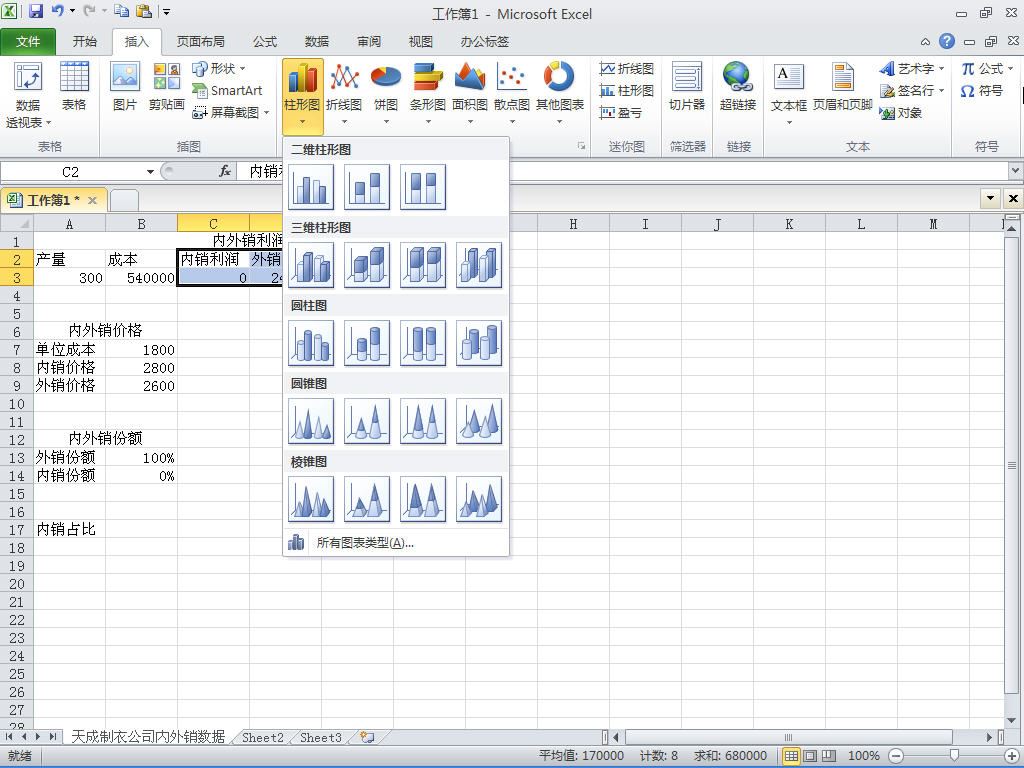This screenshot has height=768, width=1024.
Task: Insert a Picture (图片) from file
Action: click(x=125, y=87)
